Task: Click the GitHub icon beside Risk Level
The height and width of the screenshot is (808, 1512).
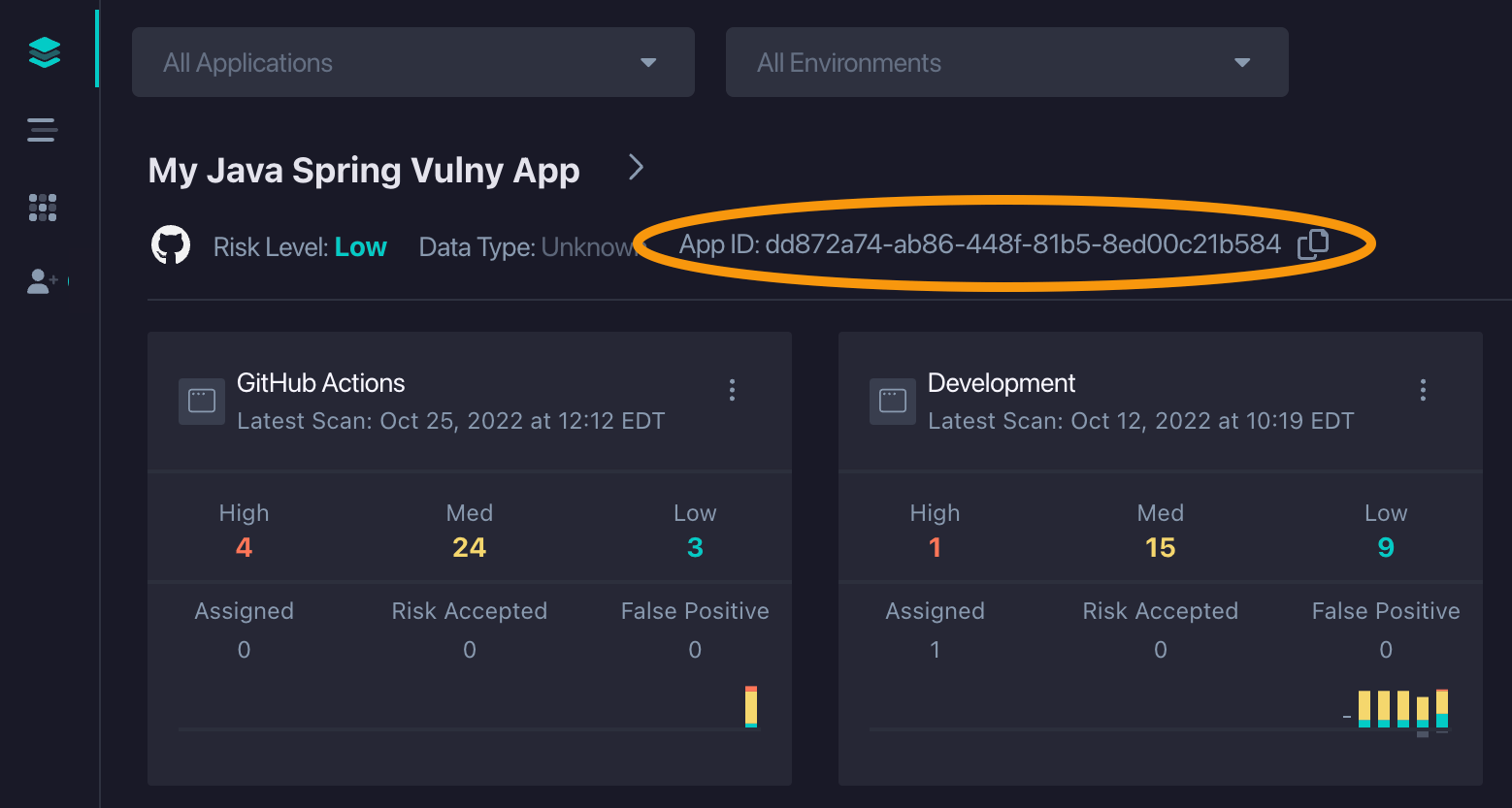Action: 171,244
